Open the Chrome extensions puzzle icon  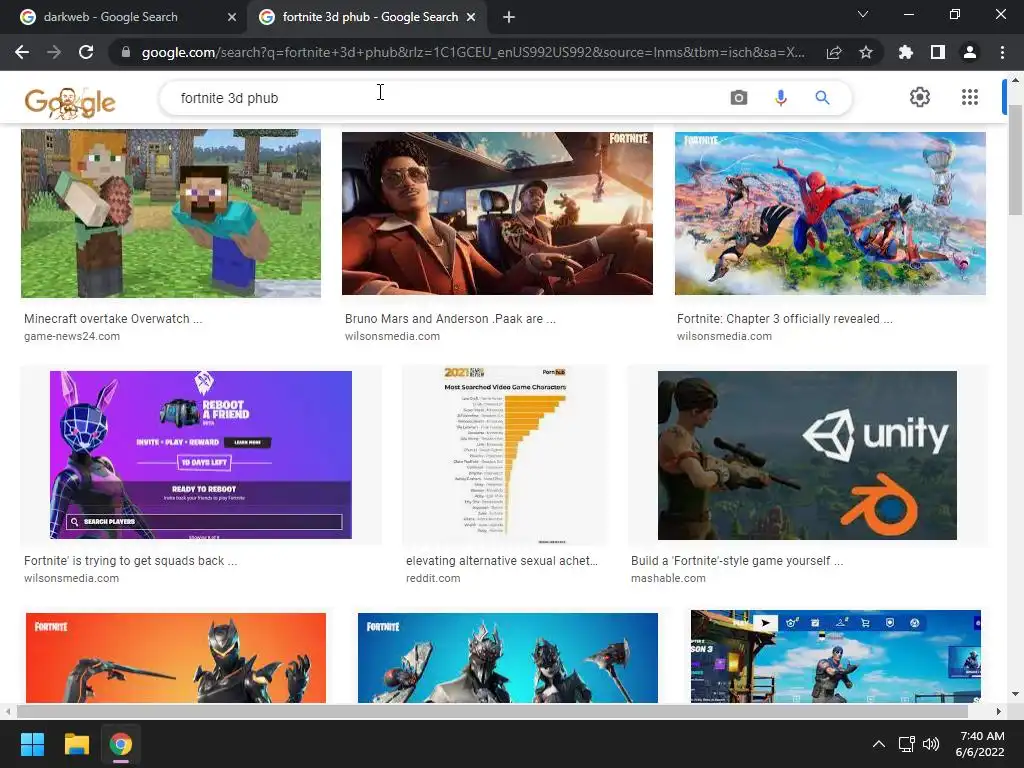click(905, 52)
